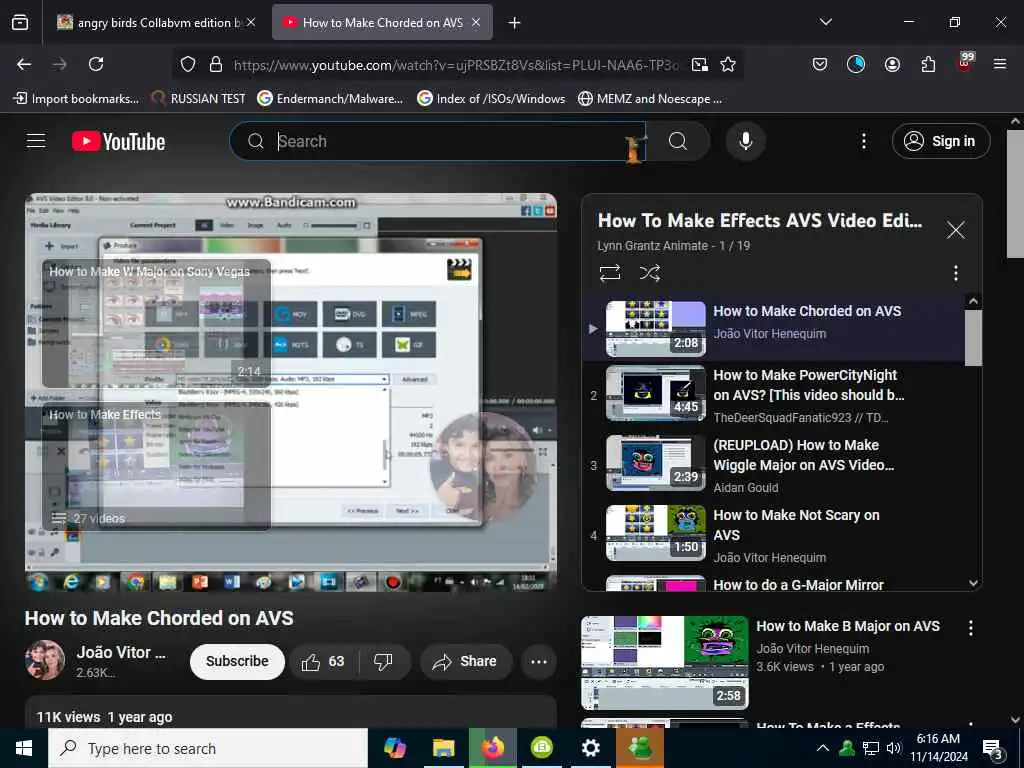The image size is (1024, 768).
Task: Click the How to Make W Major end-screen card
Action: [x=156, y=323]
